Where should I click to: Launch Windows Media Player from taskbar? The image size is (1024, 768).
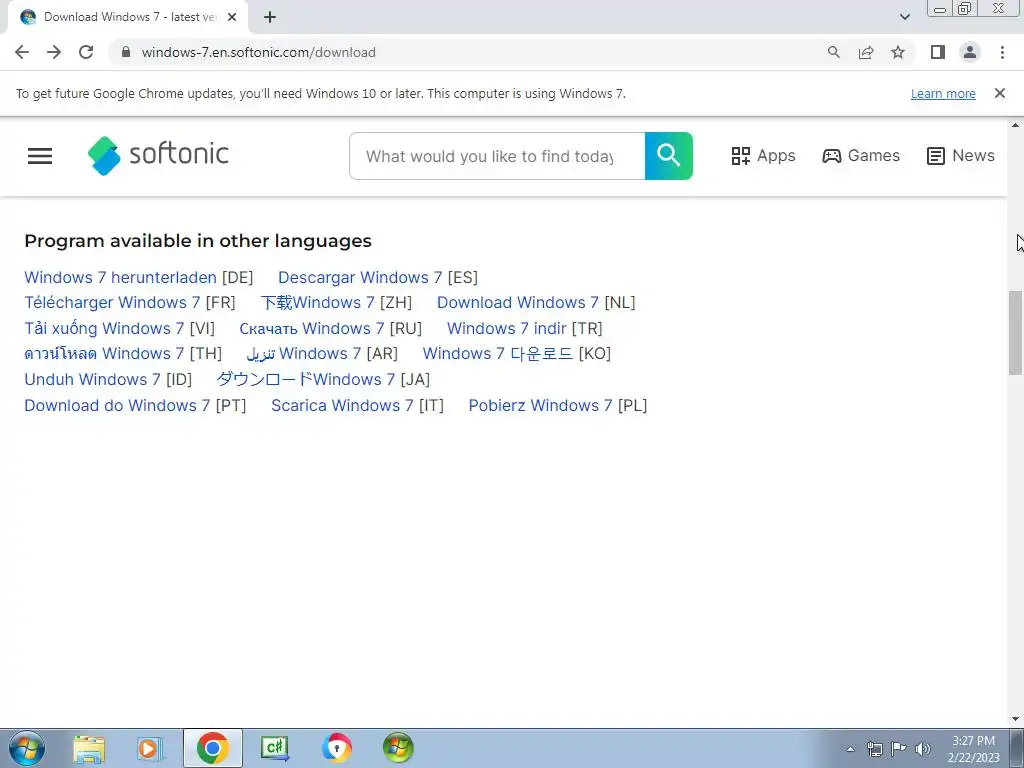(150, 748)
